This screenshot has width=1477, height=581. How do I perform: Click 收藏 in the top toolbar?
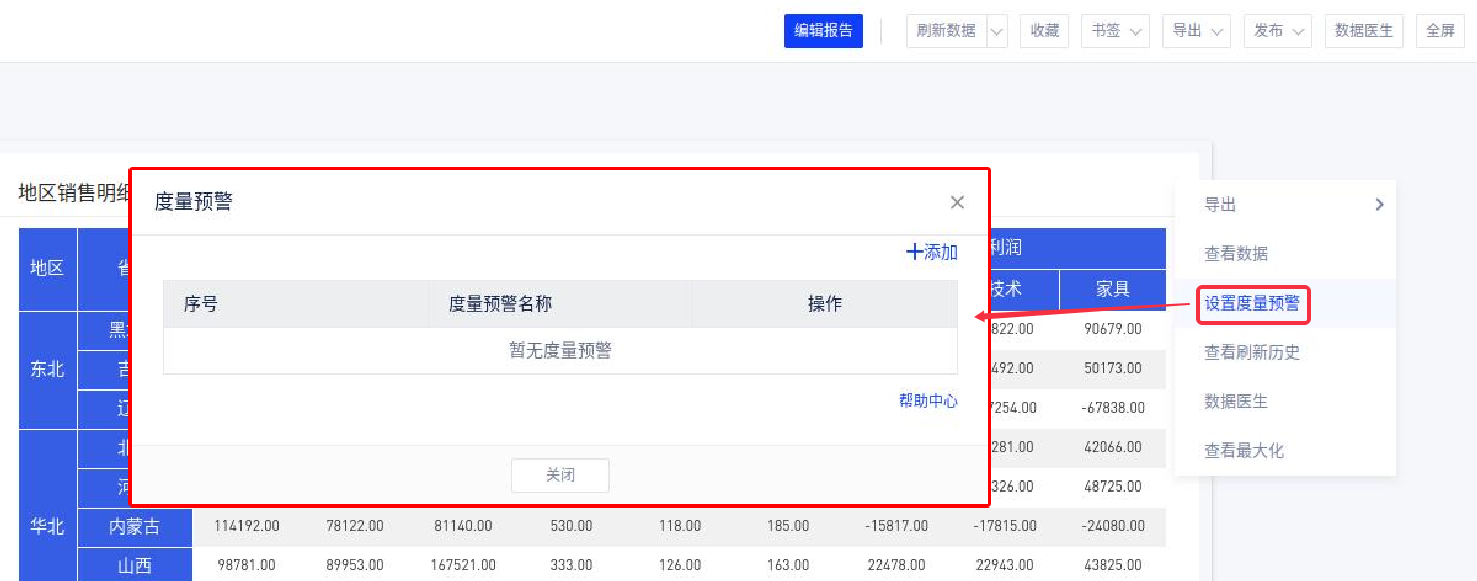(x=1044, y=31)
